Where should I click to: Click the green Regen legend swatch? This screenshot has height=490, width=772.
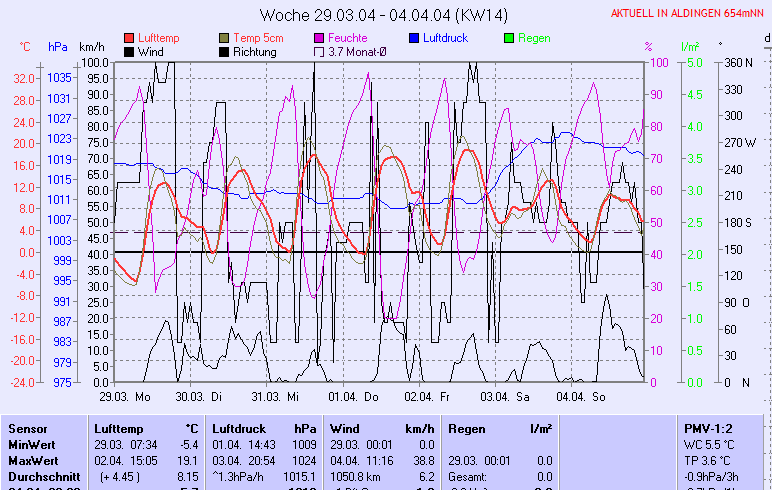click(x=509, y=38)
